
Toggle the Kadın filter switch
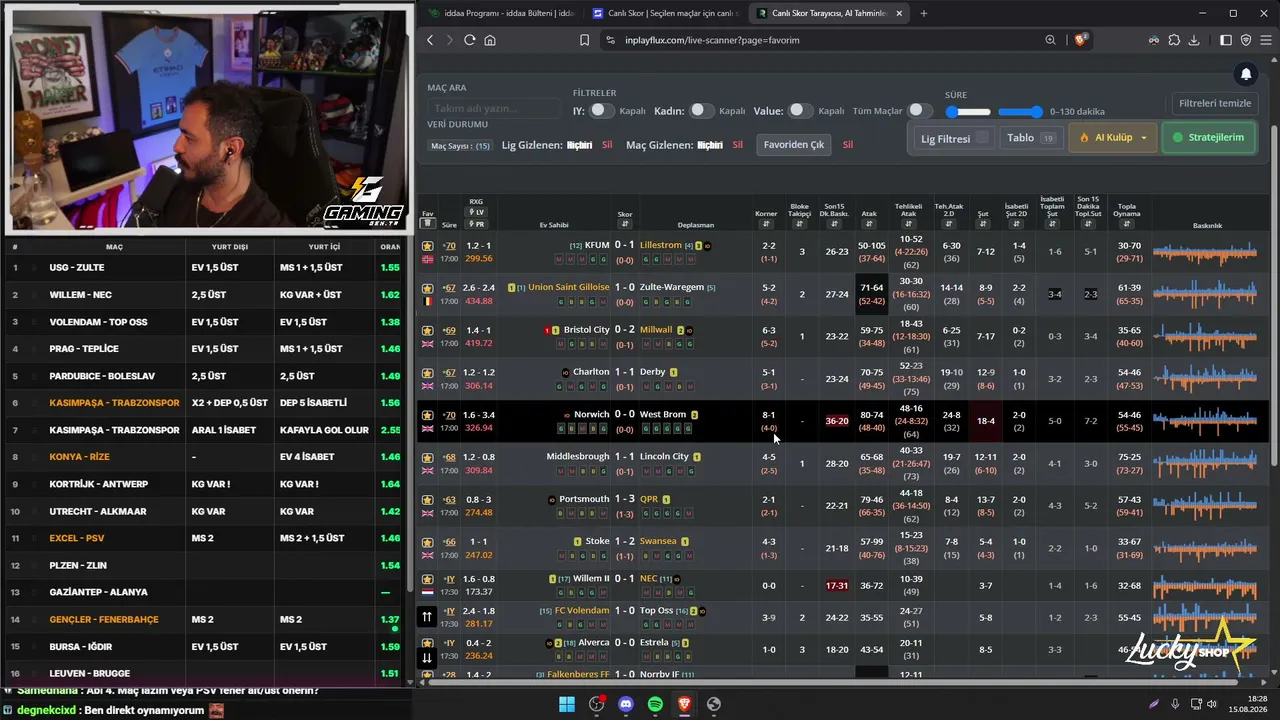(x=701, y=110)
